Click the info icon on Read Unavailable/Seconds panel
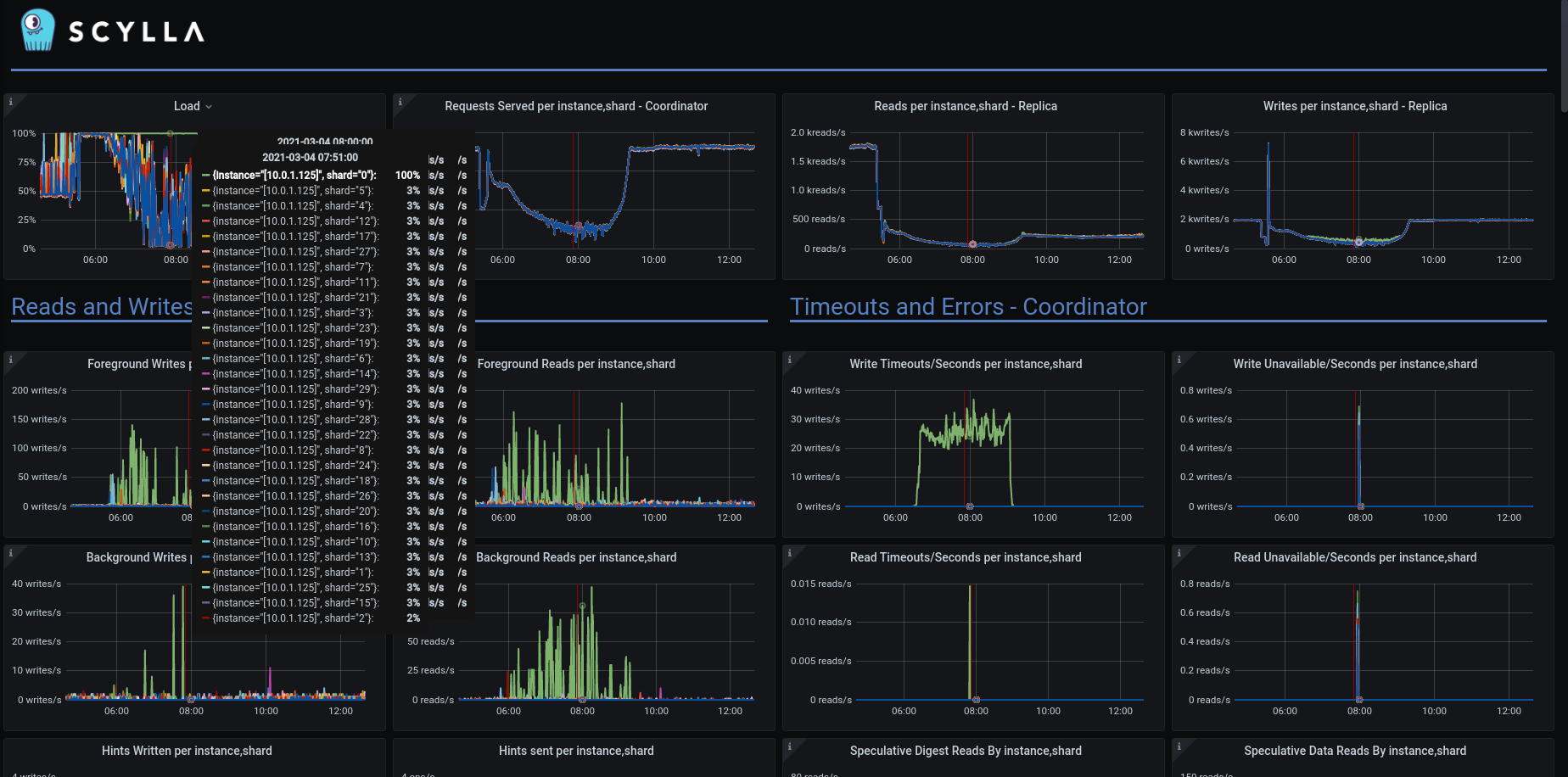This screenshot has height=777, width=1568. 1179,552
